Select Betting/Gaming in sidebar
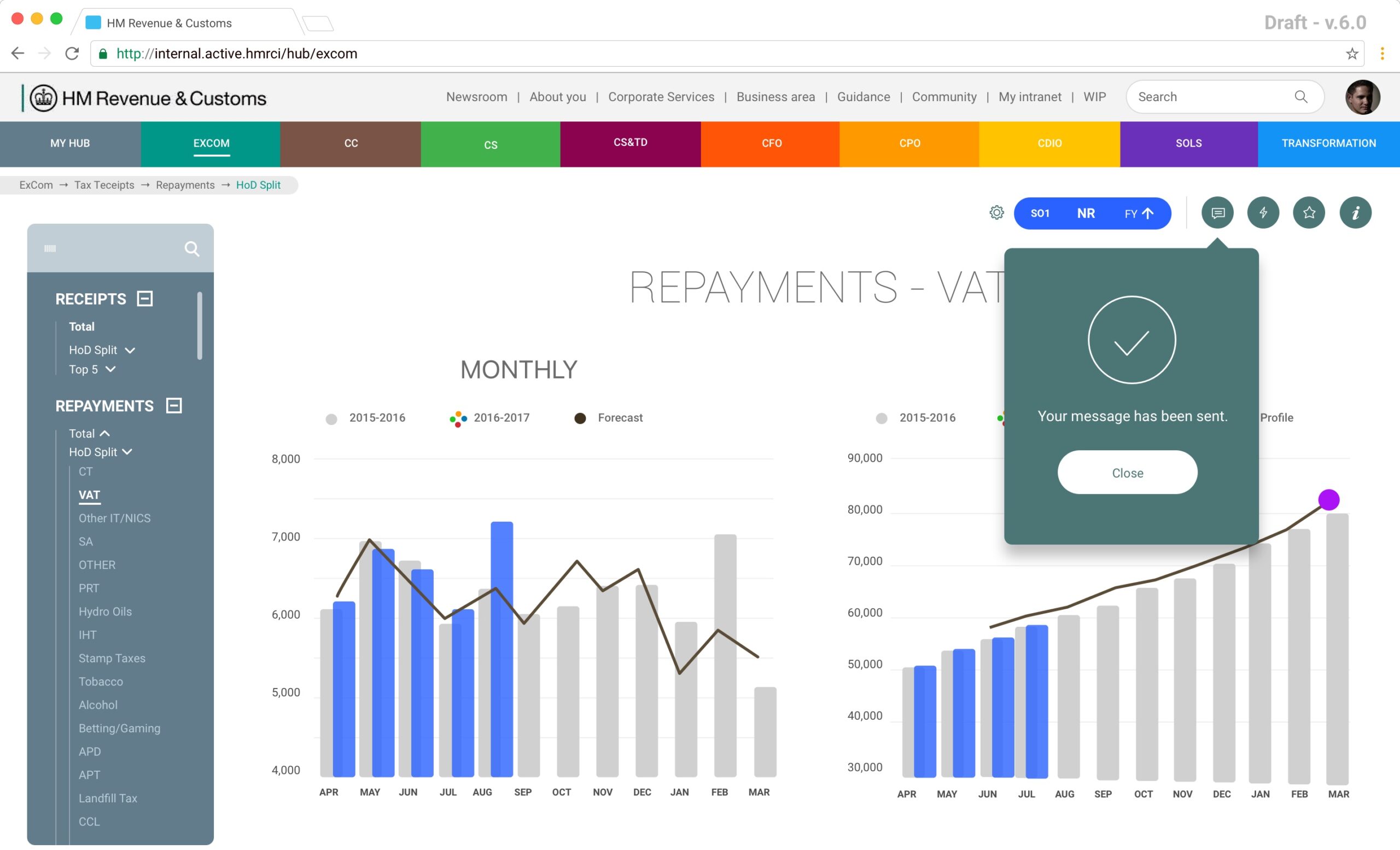 [x=119, y=729]
